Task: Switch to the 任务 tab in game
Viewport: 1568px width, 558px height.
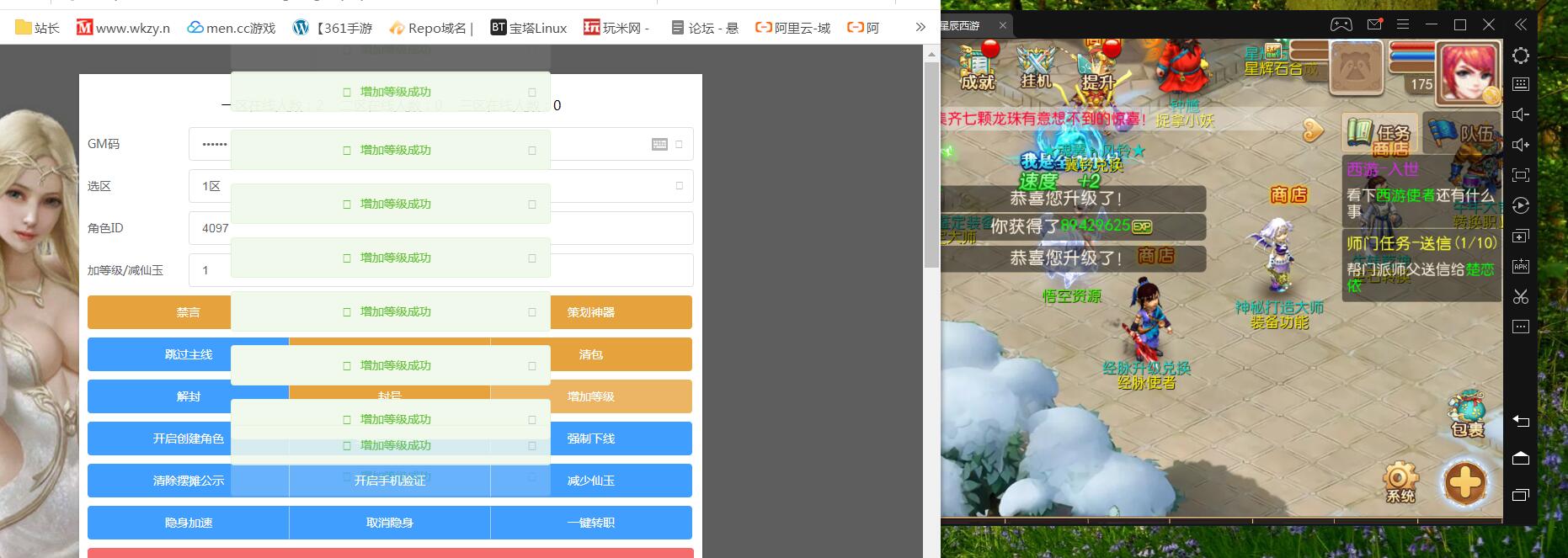Action: click(x=1379, y=133)
